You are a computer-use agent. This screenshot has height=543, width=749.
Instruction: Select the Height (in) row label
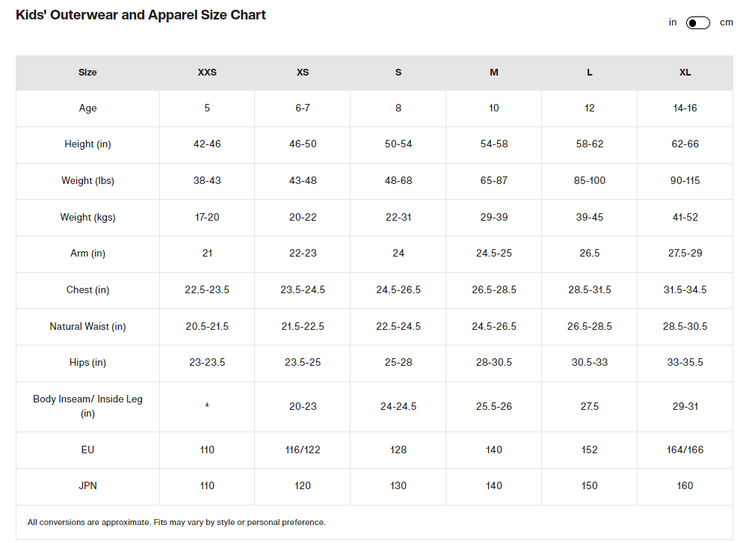tap(88, 144)
